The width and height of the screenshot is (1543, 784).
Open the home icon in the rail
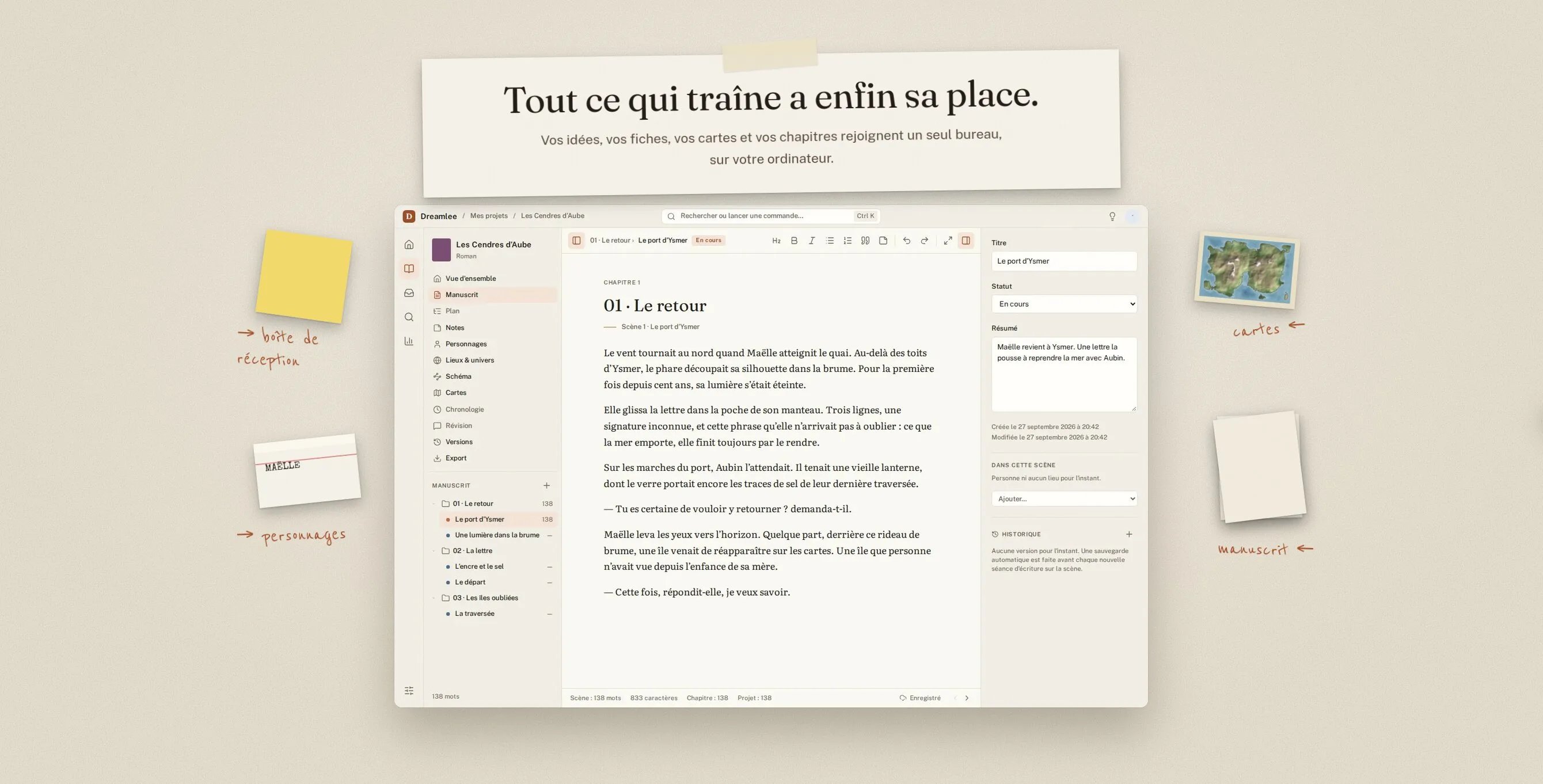[409, 245]
